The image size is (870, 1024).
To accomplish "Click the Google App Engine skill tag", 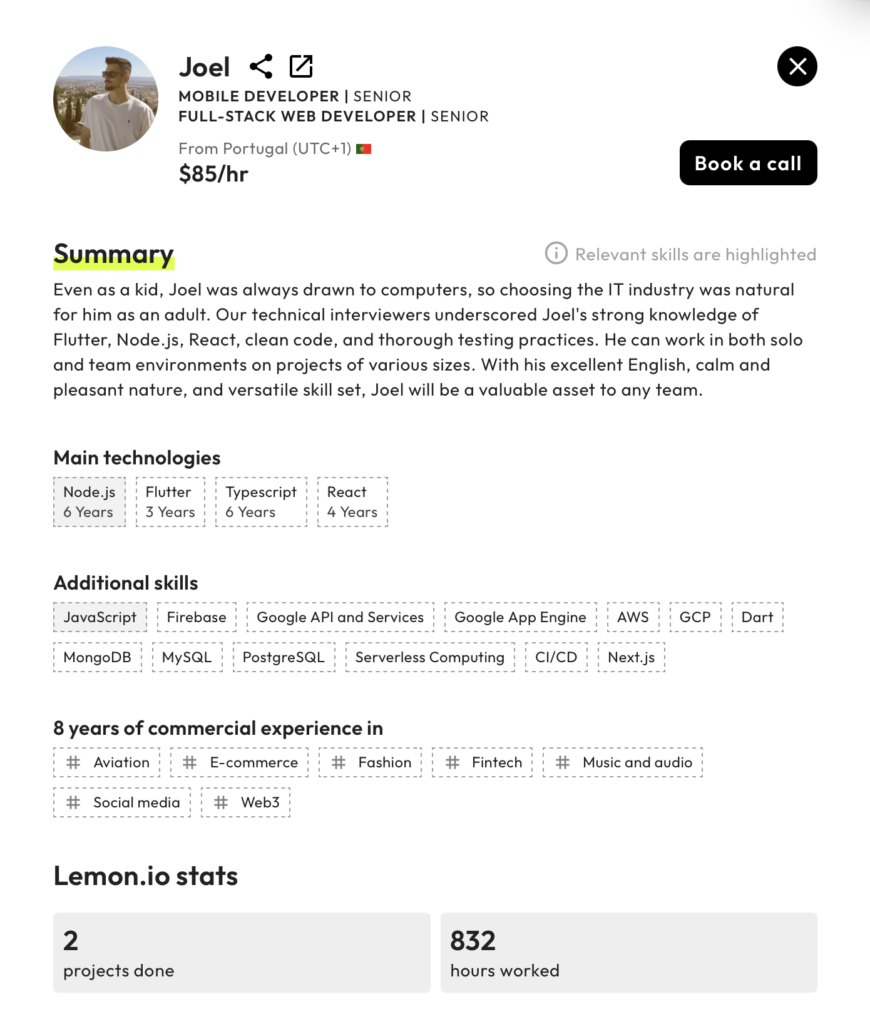I will (x=520, y=617).
